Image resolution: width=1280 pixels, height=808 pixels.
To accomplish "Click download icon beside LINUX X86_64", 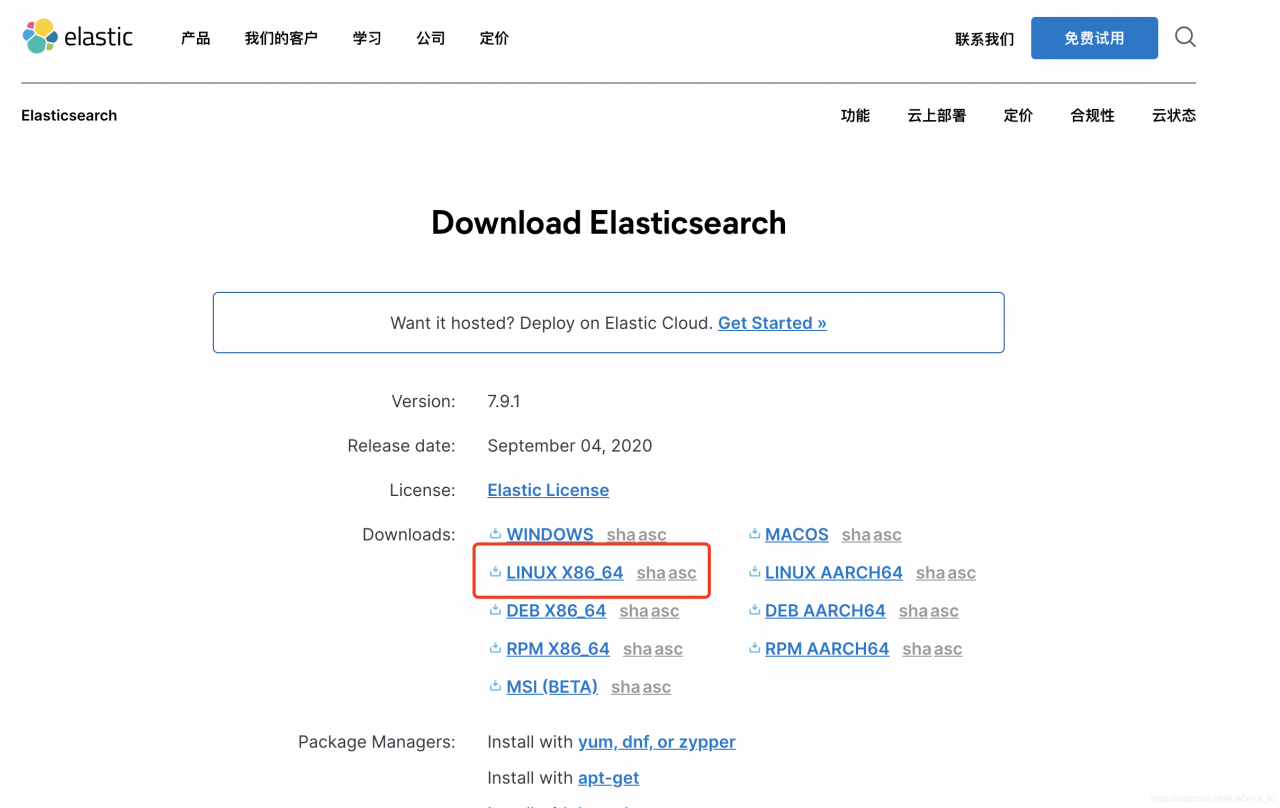I will coord(495,572).
